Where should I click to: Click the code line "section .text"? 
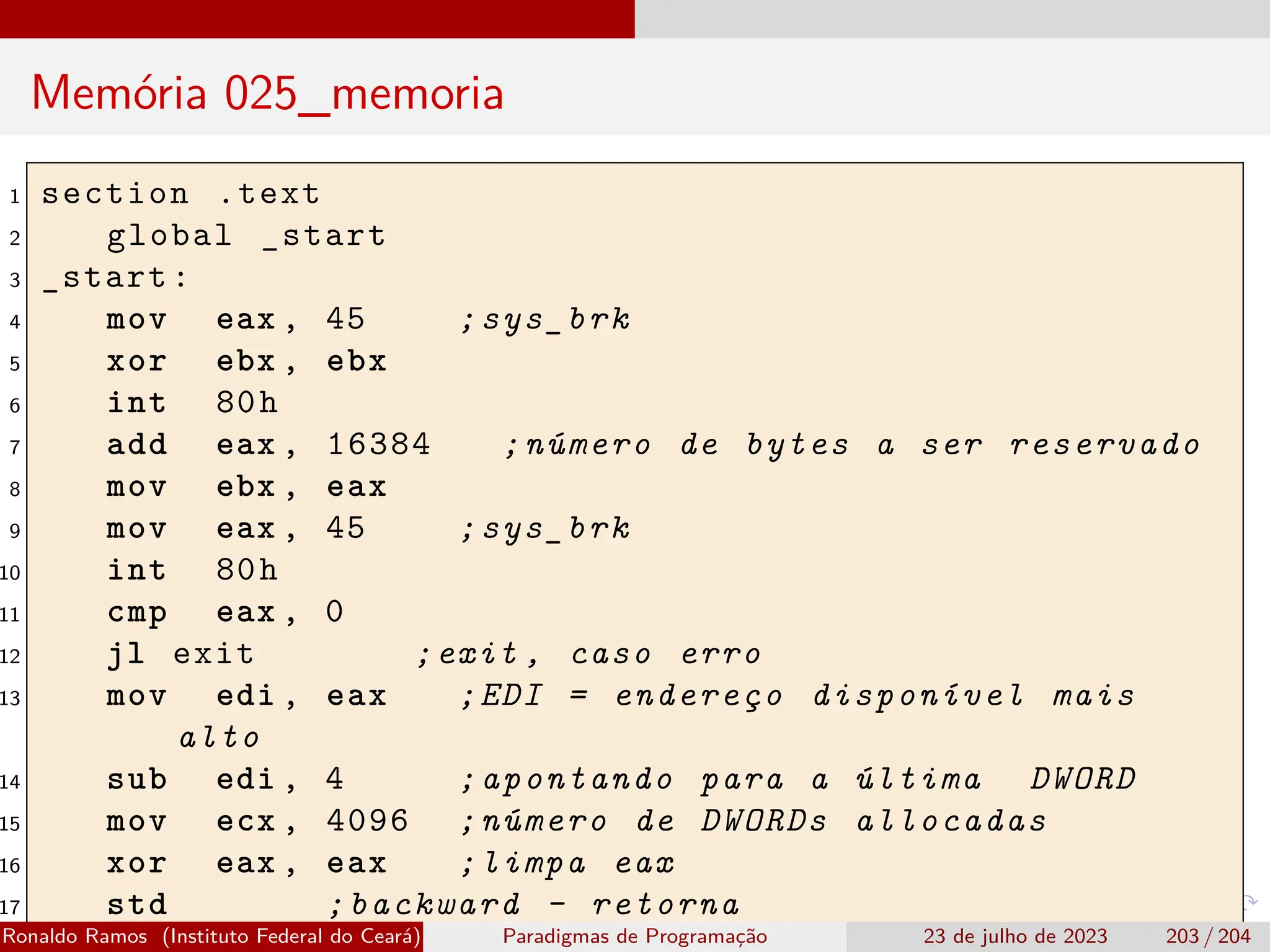[181, 194]
